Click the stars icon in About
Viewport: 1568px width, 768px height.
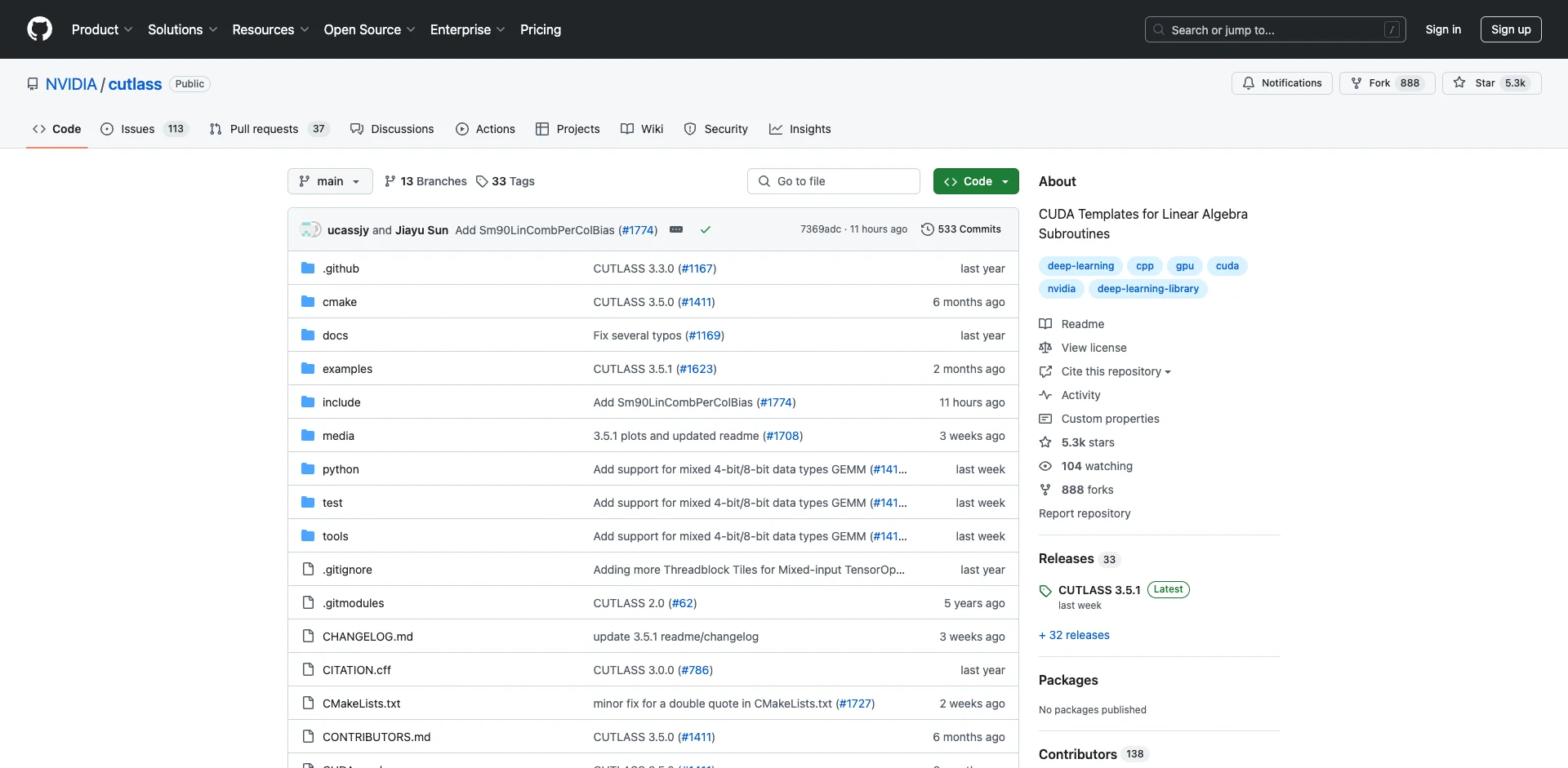pos(1045,442)
